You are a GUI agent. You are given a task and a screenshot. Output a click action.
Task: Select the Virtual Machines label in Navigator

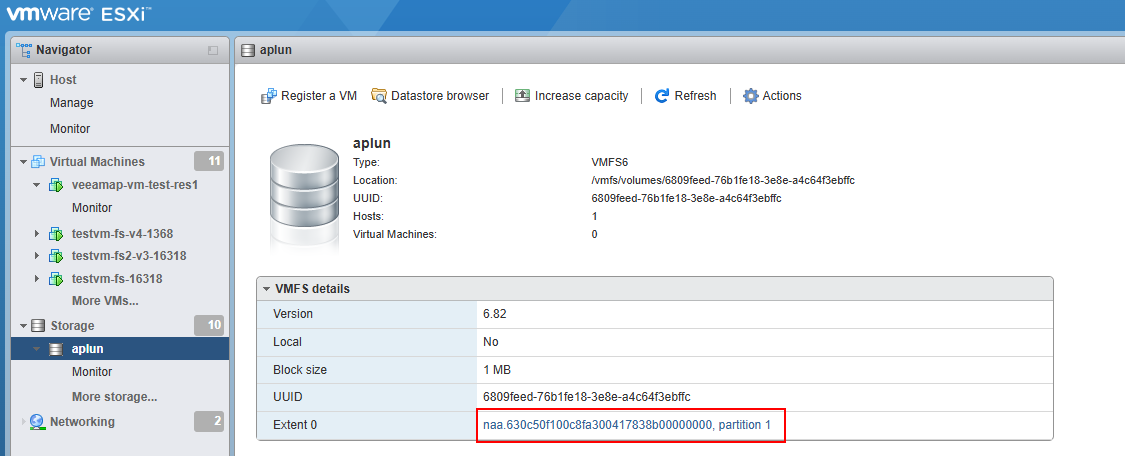click(98, 162)
